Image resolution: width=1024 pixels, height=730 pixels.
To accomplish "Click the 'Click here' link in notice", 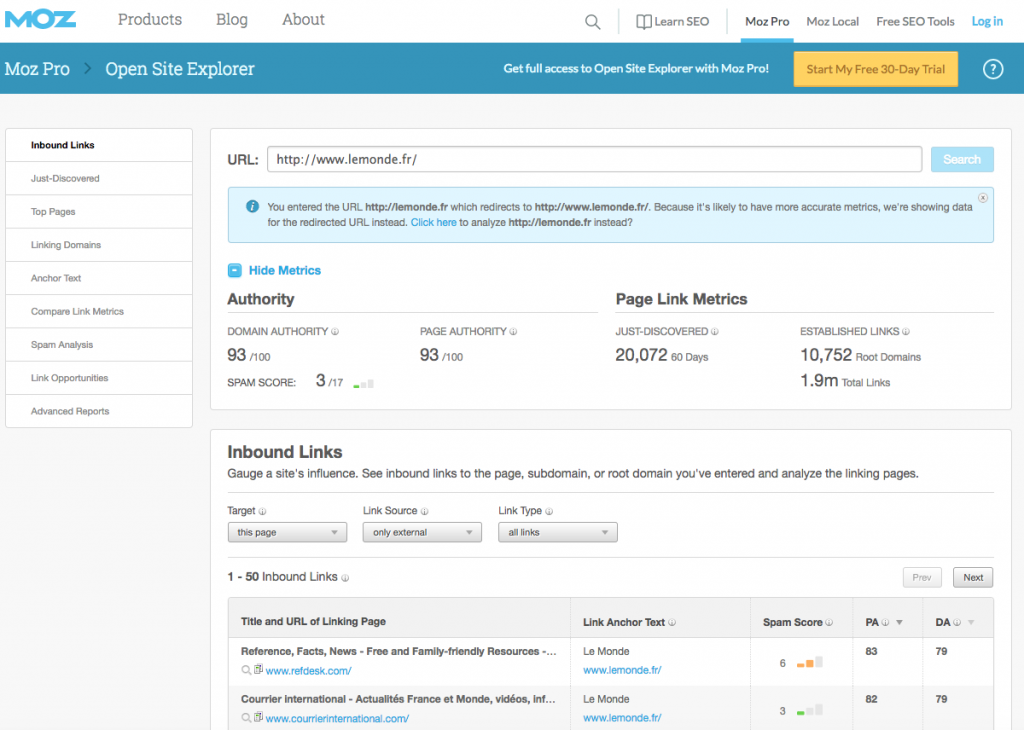I will click(434, 222).
